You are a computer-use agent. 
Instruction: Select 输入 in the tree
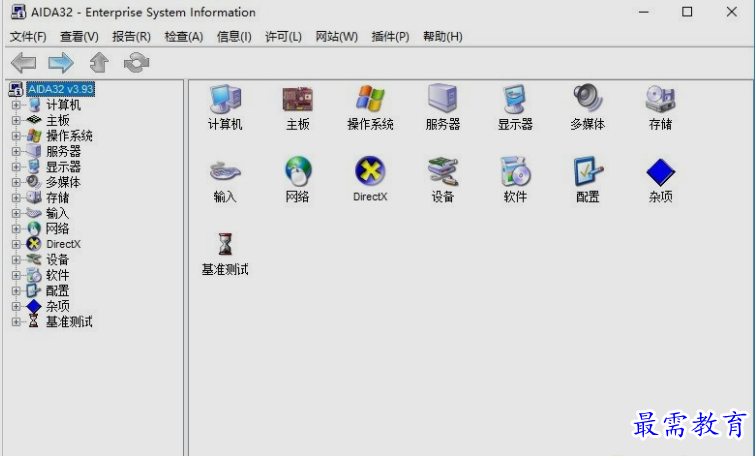point(57,213)
